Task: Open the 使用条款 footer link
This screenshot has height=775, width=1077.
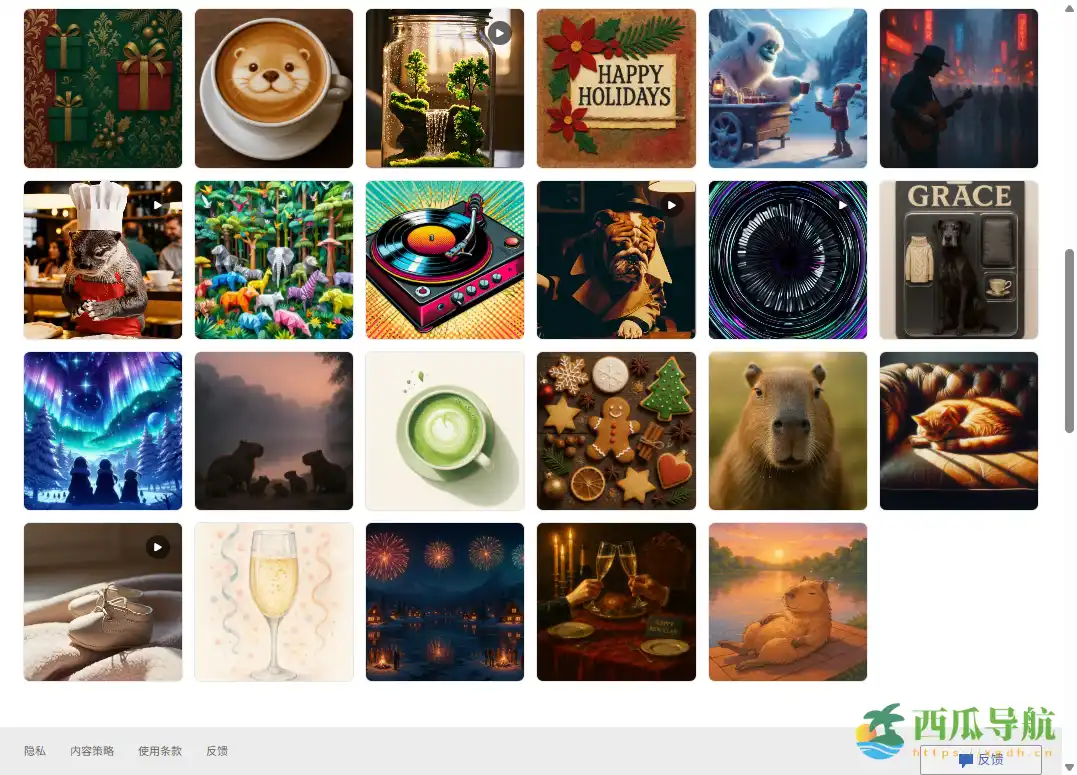Action: click(160, 751)
